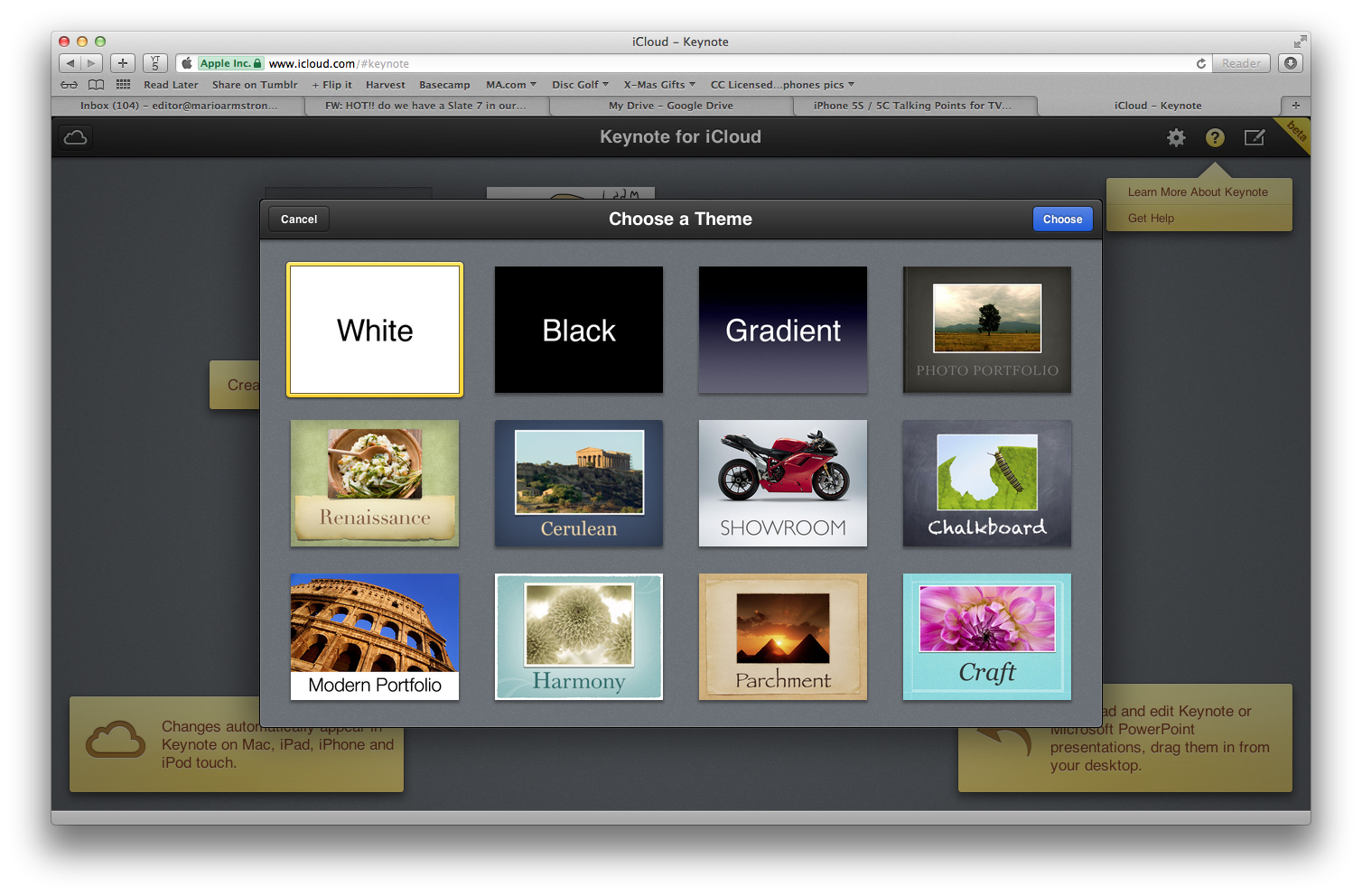Select the Modern Portfolio theme
The width and height of the screenshot is (1362, 896).
(x=375, y=637)
